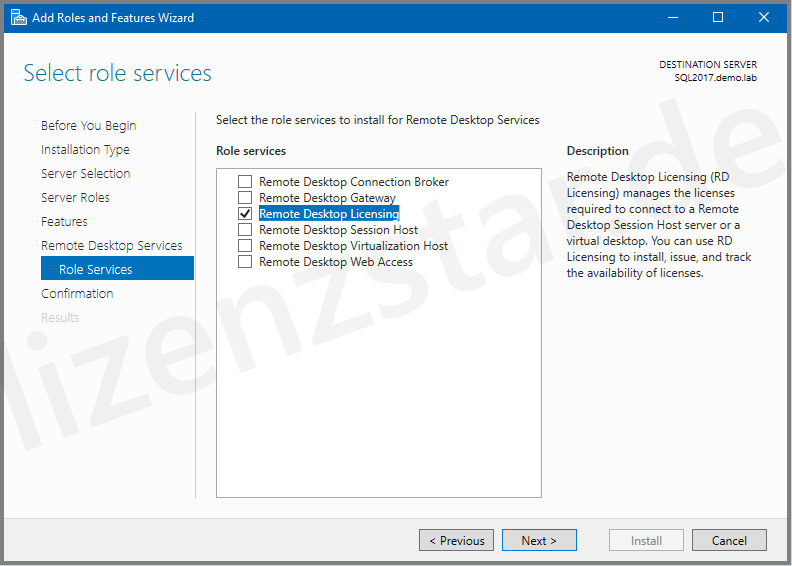792x566 pixels.
Task: Enable Remote Desktop Virtualization Host checkbox
Action: 245,246
